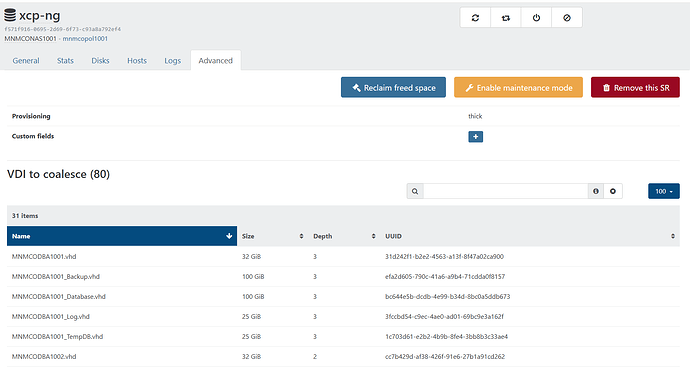The image size is (690, 367).
Task: Click the power disconnect icon
Action: [536, 18]
